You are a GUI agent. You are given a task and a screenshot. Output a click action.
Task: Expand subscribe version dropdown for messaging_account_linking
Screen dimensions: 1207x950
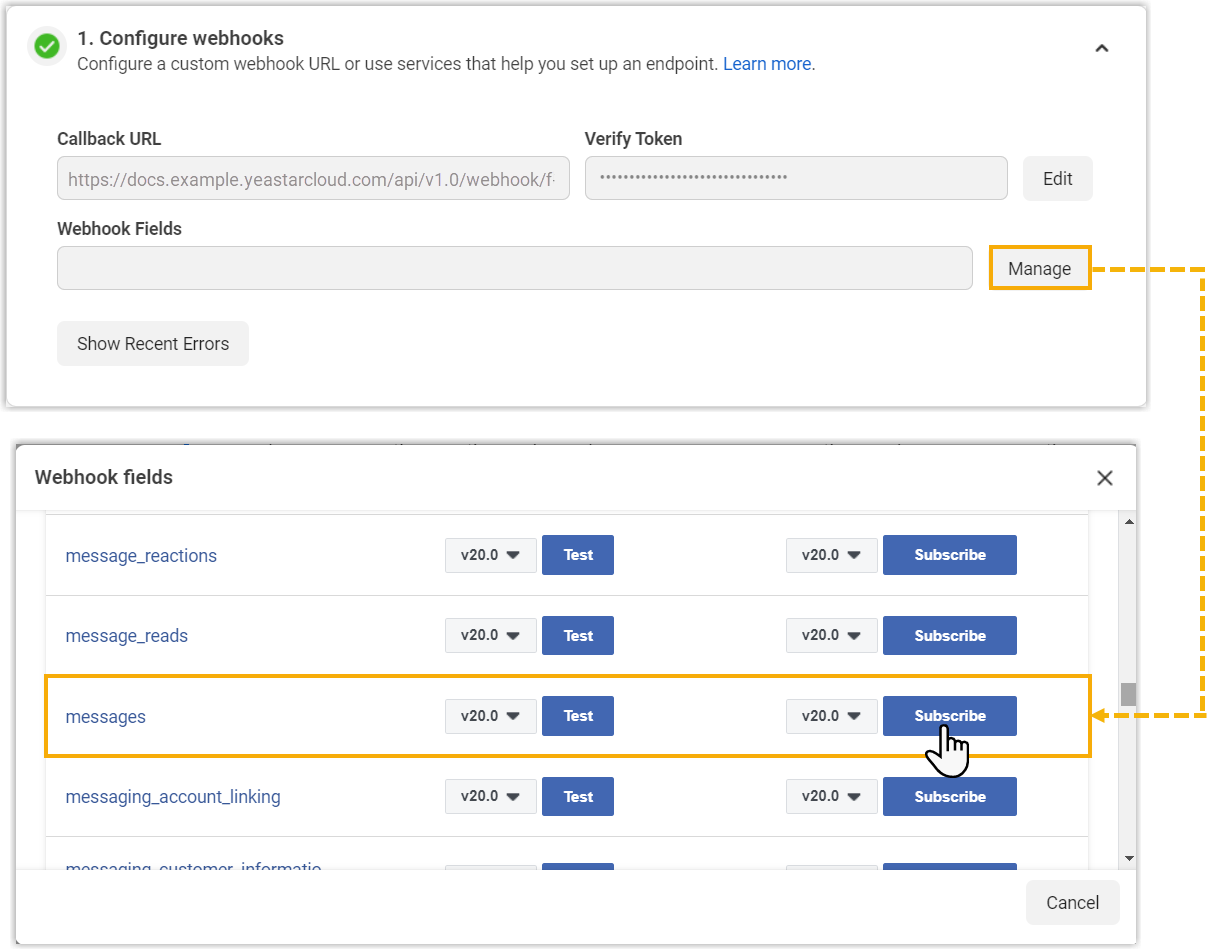[831, 797]
